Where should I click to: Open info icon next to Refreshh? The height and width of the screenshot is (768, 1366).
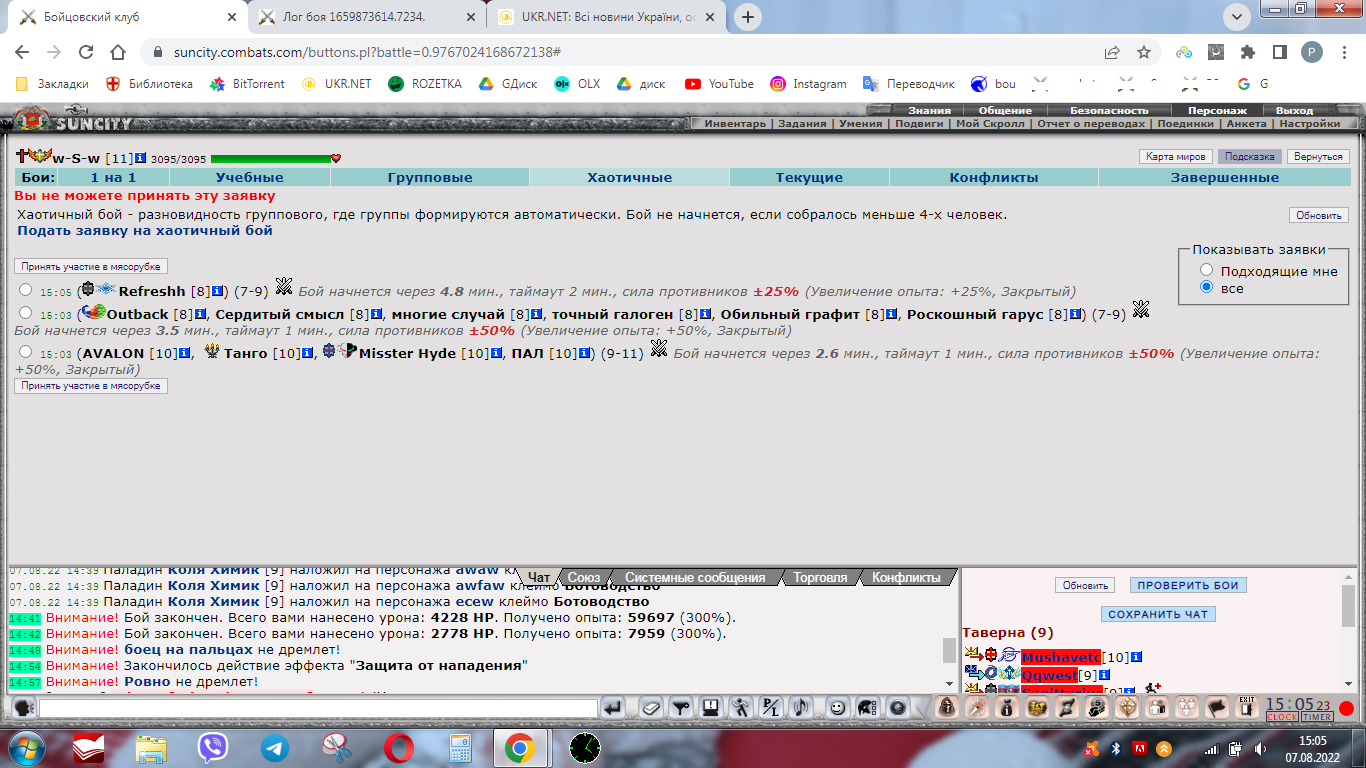[217, 291]
